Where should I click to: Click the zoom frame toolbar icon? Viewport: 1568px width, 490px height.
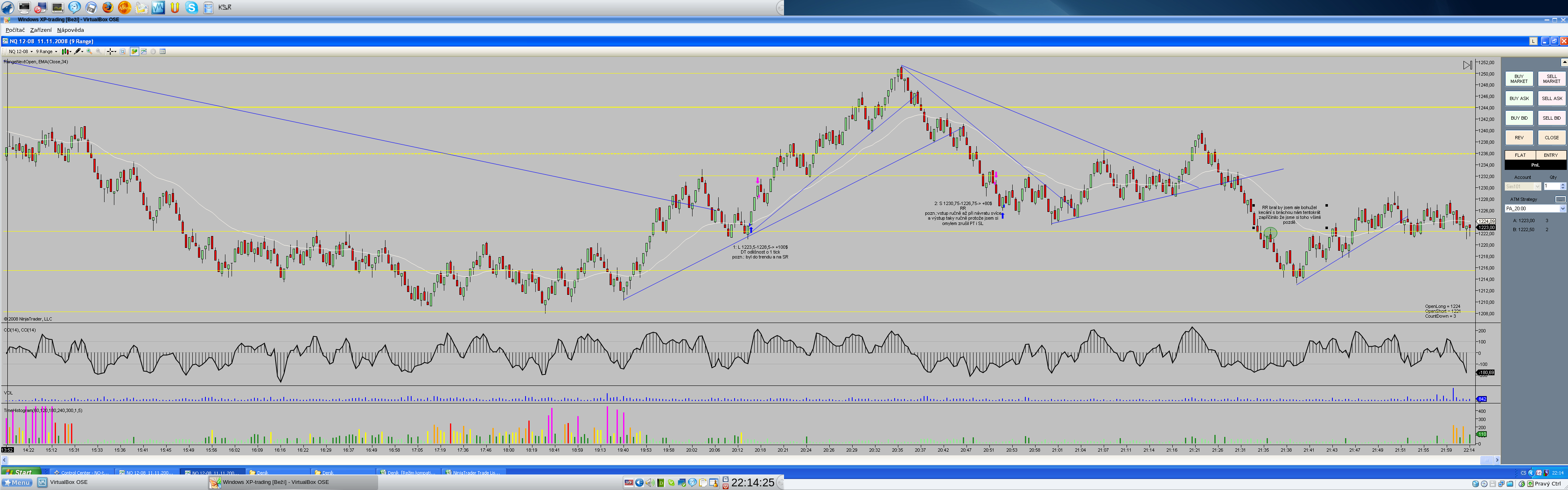122,52
